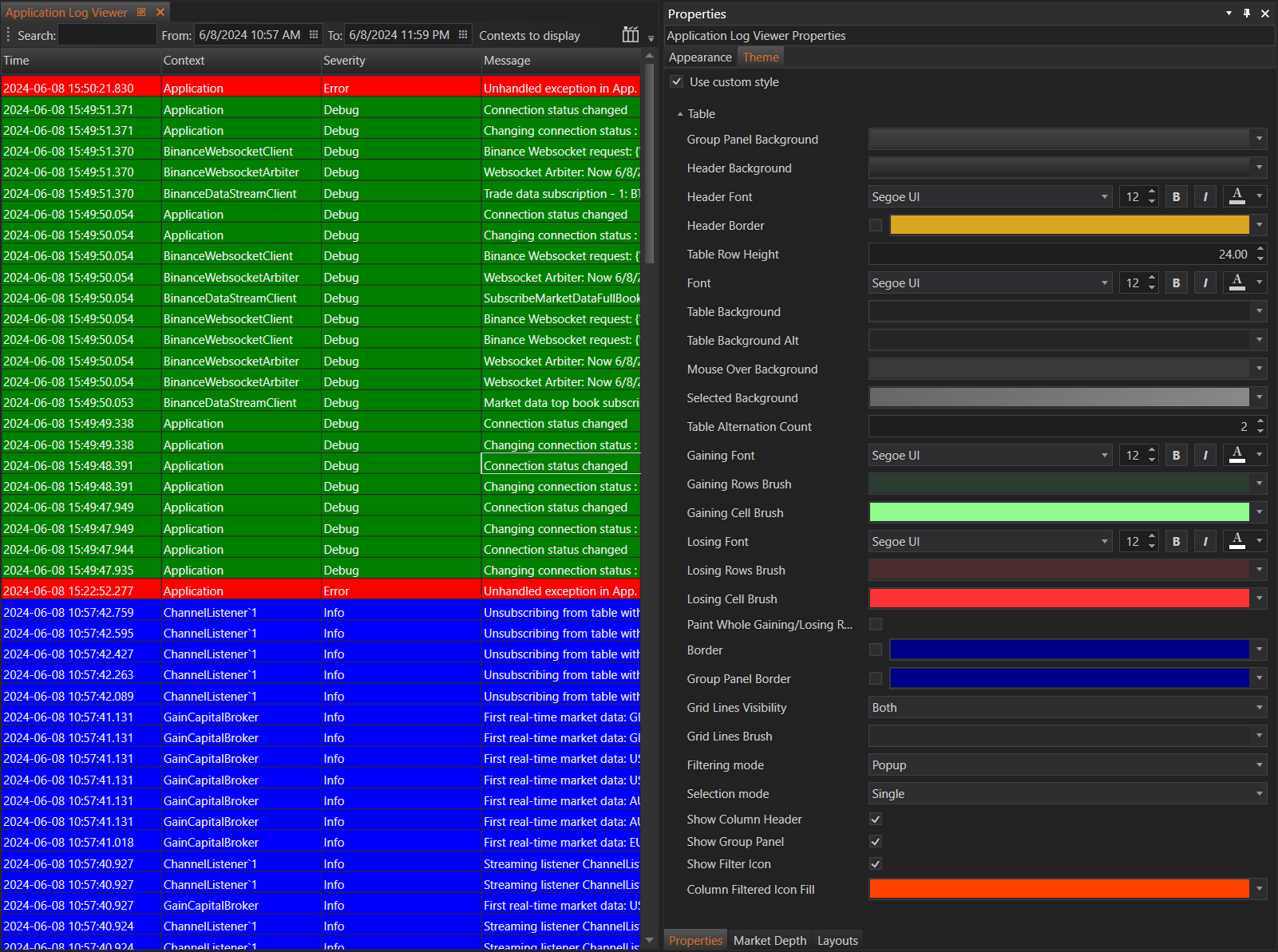
Task: Toggle italic for Gaining Font
Action: pyautogui.click(x=1205, y=456)
